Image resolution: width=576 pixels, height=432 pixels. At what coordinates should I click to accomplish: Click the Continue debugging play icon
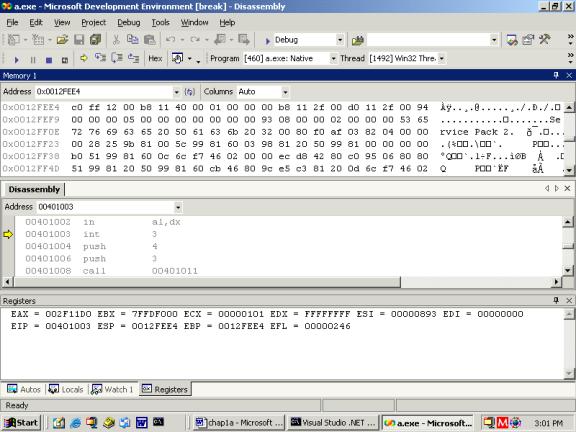coord(16,60)
